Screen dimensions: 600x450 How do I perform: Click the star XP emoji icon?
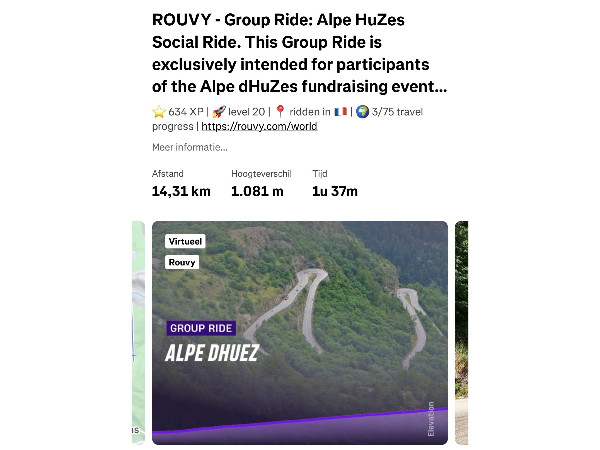click(x=158, y=112)
